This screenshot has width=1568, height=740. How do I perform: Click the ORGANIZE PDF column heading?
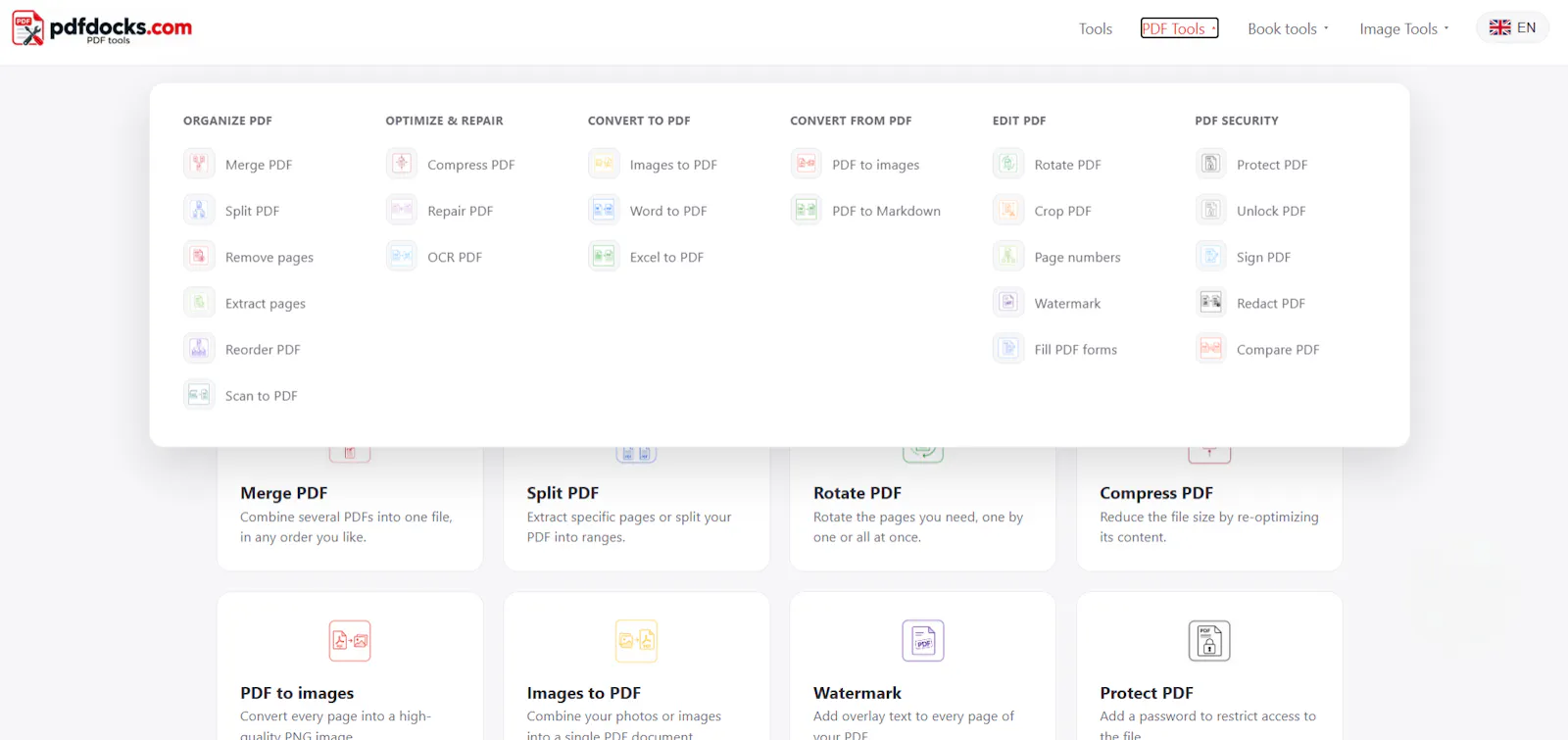[227, 121]
